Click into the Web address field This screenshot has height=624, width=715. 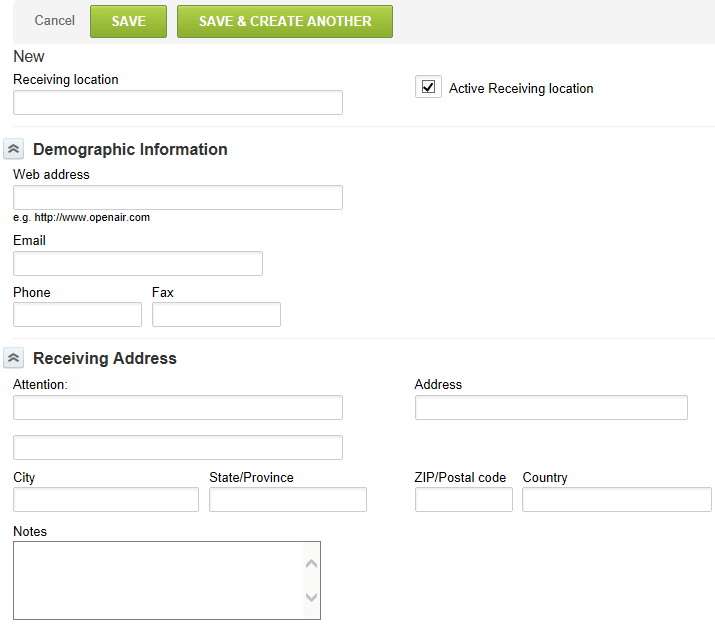pyautogui.click(x=178, y=198)
